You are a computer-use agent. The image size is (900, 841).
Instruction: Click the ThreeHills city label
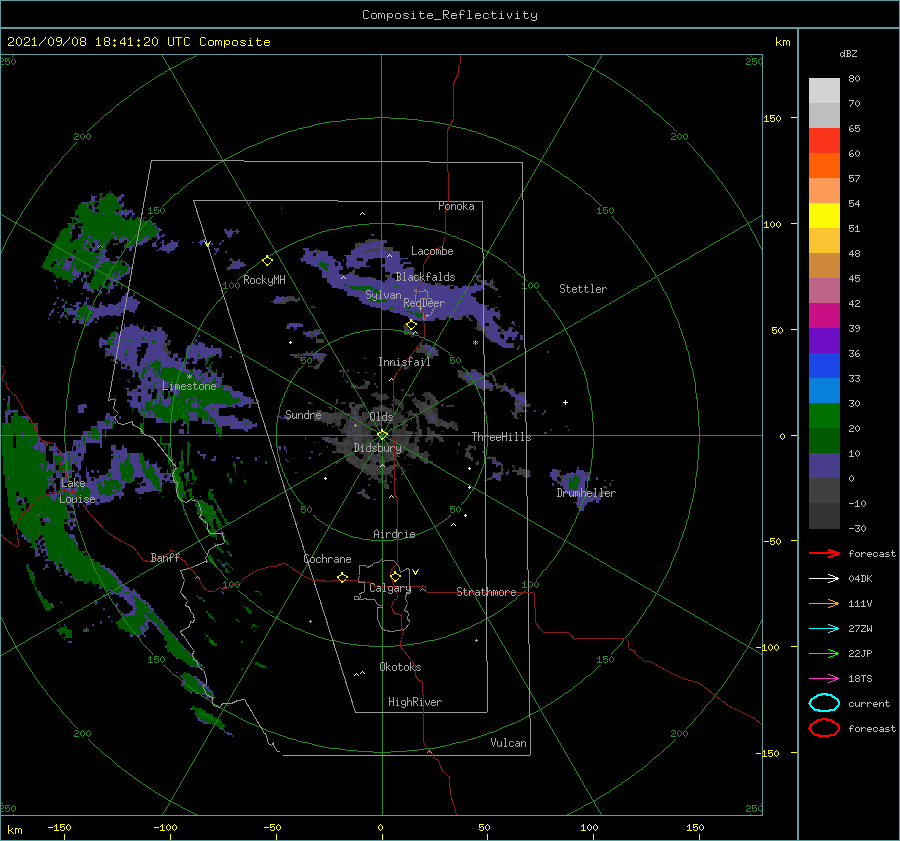(502, 437)
